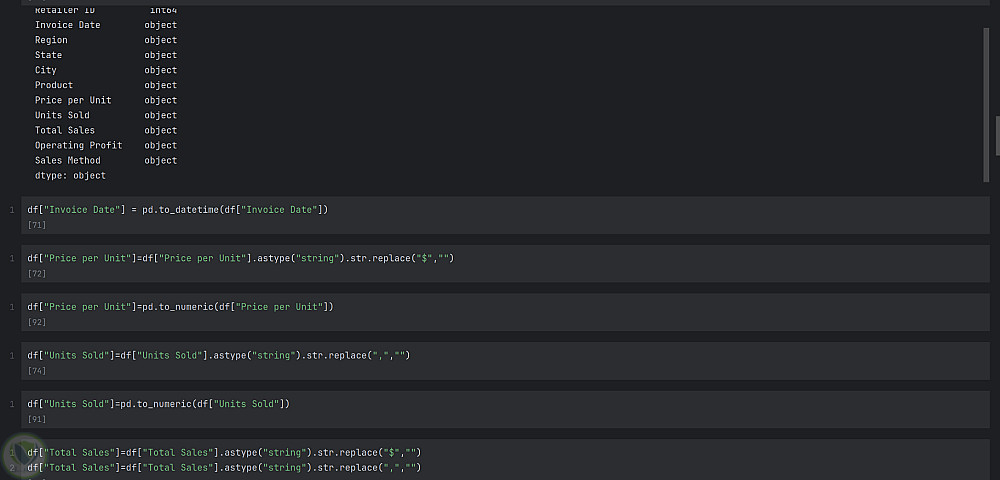
Task: Focus the Price per Unit str.replace cell
Action: [x=241, y=258]
